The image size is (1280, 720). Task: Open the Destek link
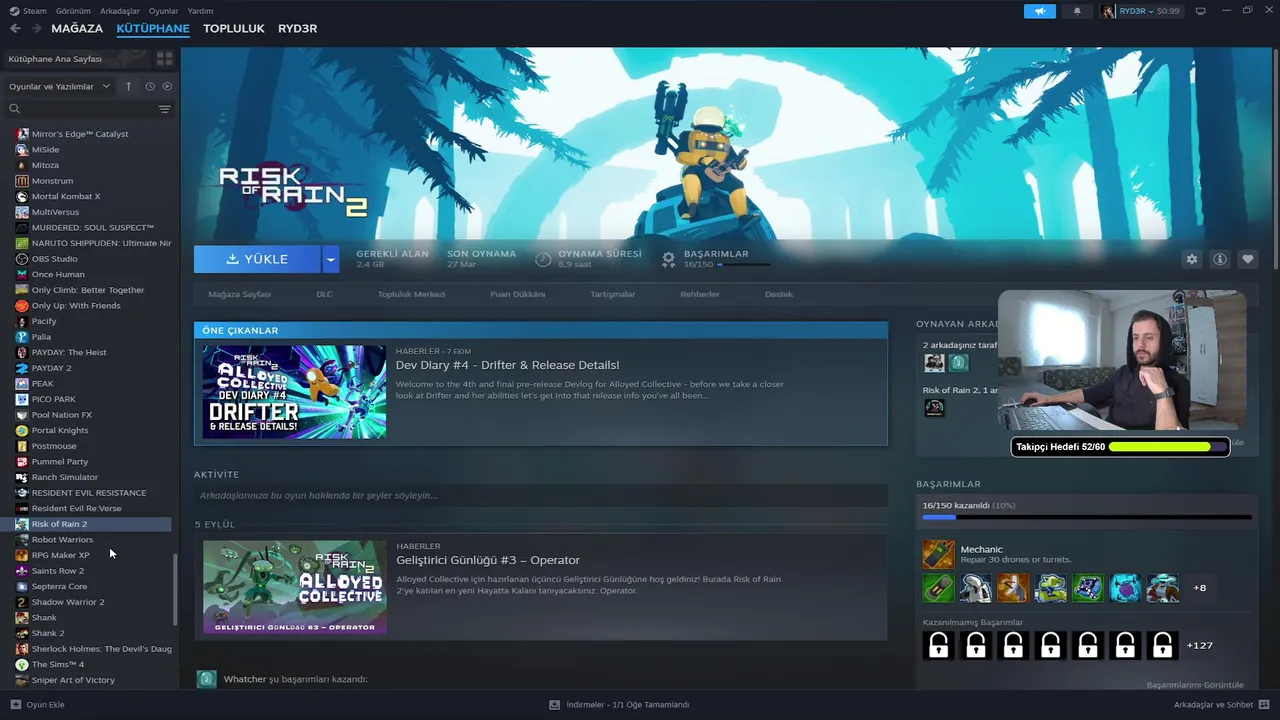[x=779, y=294]
